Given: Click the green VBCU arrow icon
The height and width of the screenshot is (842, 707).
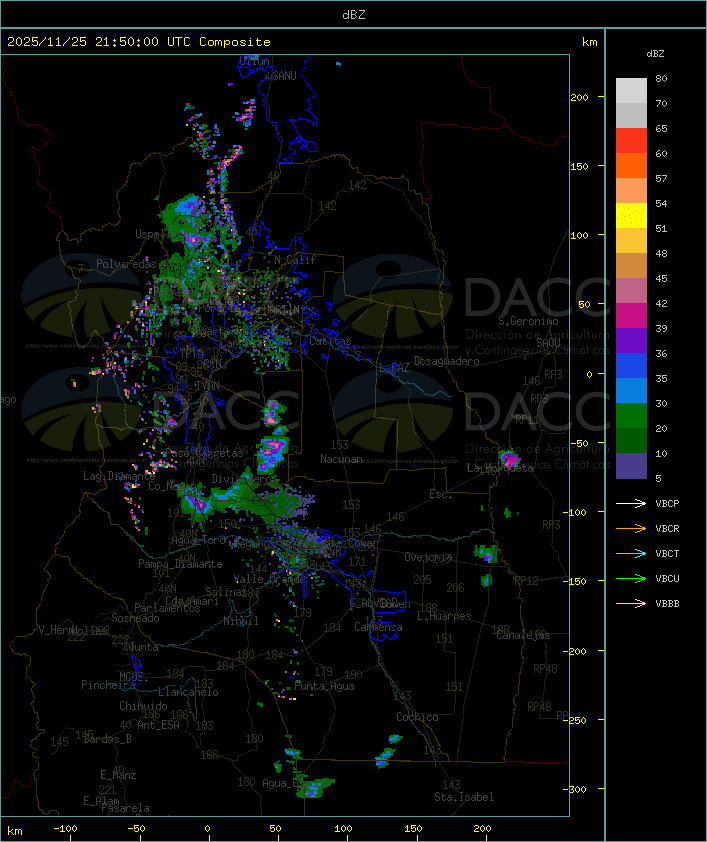Looking at the screenshot, I should pos(631,579).
